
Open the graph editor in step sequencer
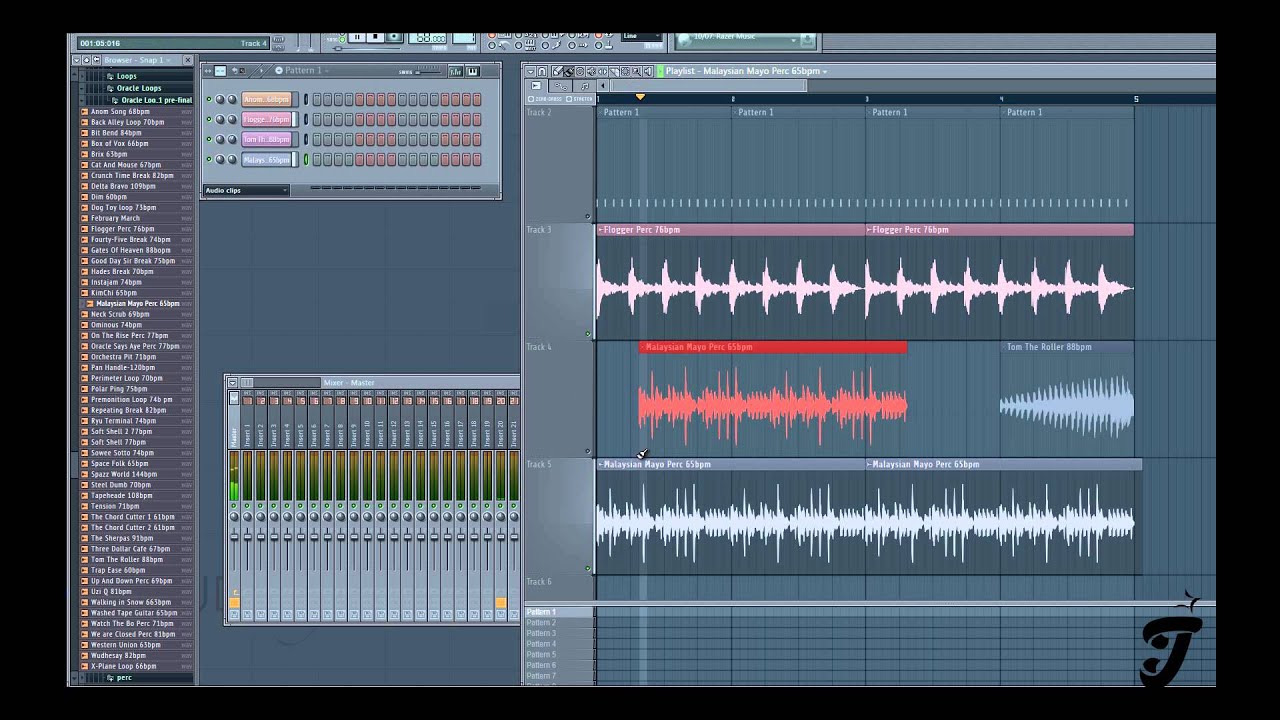pos(455,71)
